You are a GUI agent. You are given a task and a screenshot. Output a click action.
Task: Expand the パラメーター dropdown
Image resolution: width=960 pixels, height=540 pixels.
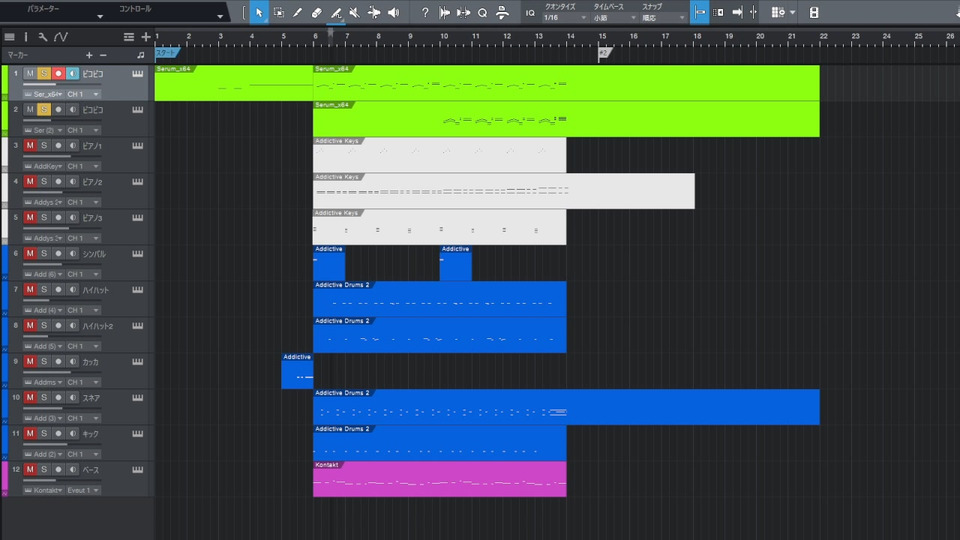pyautogui.click(x=100, y=17)
